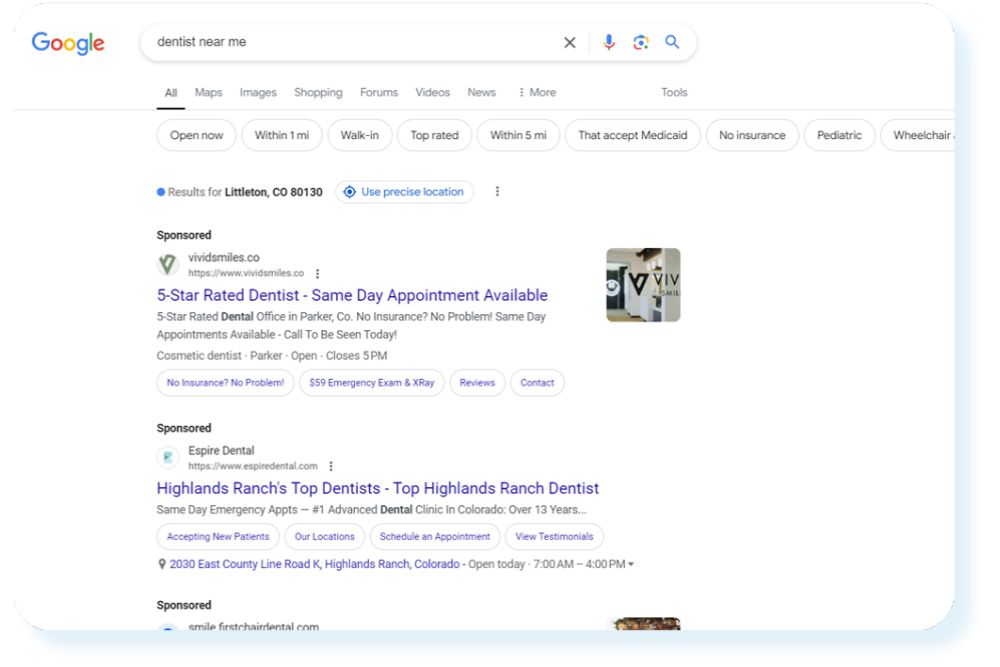Click Espire Dental favicon icon
This screenshot has width=1000, height=667.
click(168, 457)
